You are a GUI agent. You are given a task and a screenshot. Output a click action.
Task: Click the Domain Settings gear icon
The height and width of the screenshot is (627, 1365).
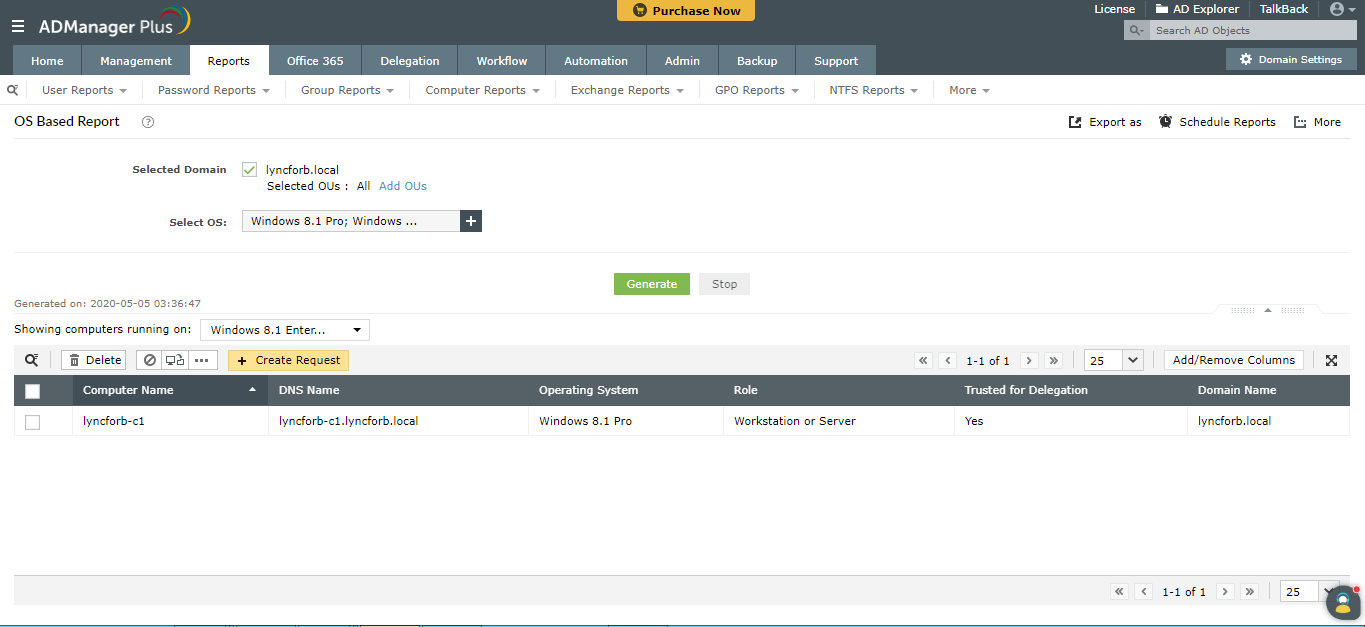(1246, 60)
